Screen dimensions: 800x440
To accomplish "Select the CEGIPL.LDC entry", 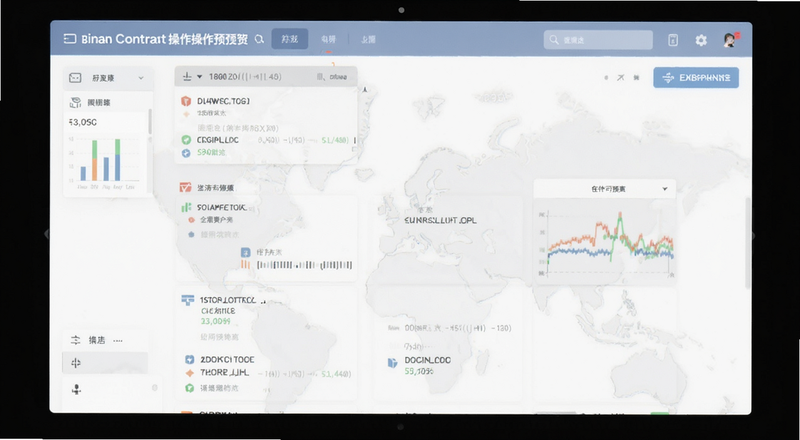I will tap(218, 140).
